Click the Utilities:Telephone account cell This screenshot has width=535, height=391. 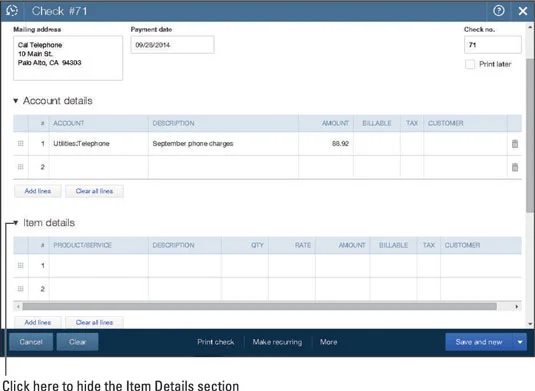pos(99,144)
